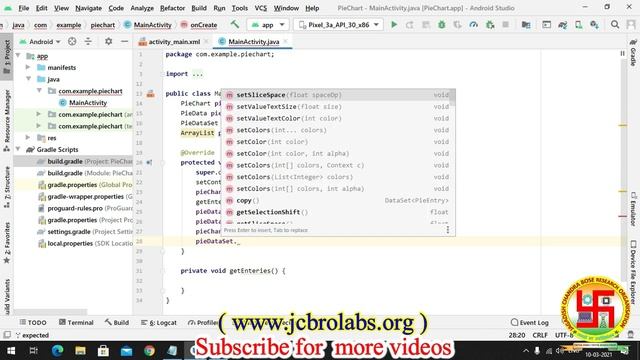Open the Terminal tool window
Screen dimensions: 640x360
click(x=76, y=322)
